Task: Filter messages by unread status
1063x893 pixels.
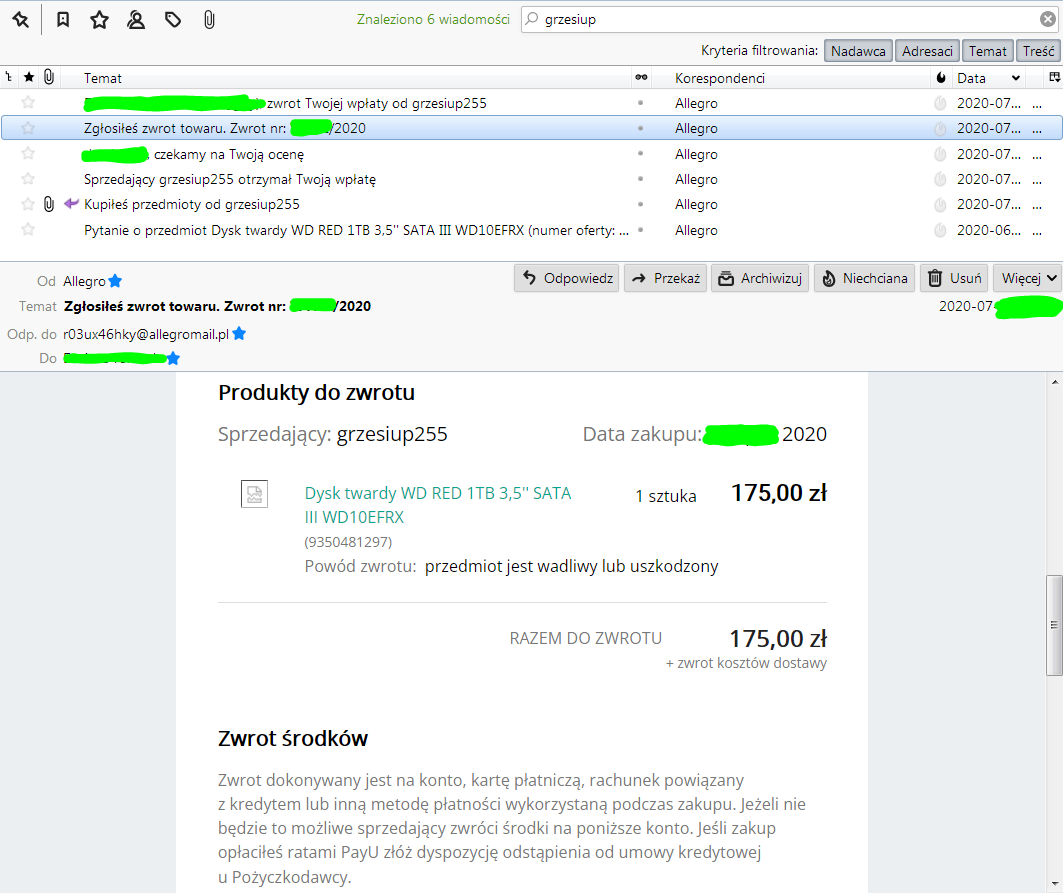Action: pyautogui.click(x=62, y=19)
